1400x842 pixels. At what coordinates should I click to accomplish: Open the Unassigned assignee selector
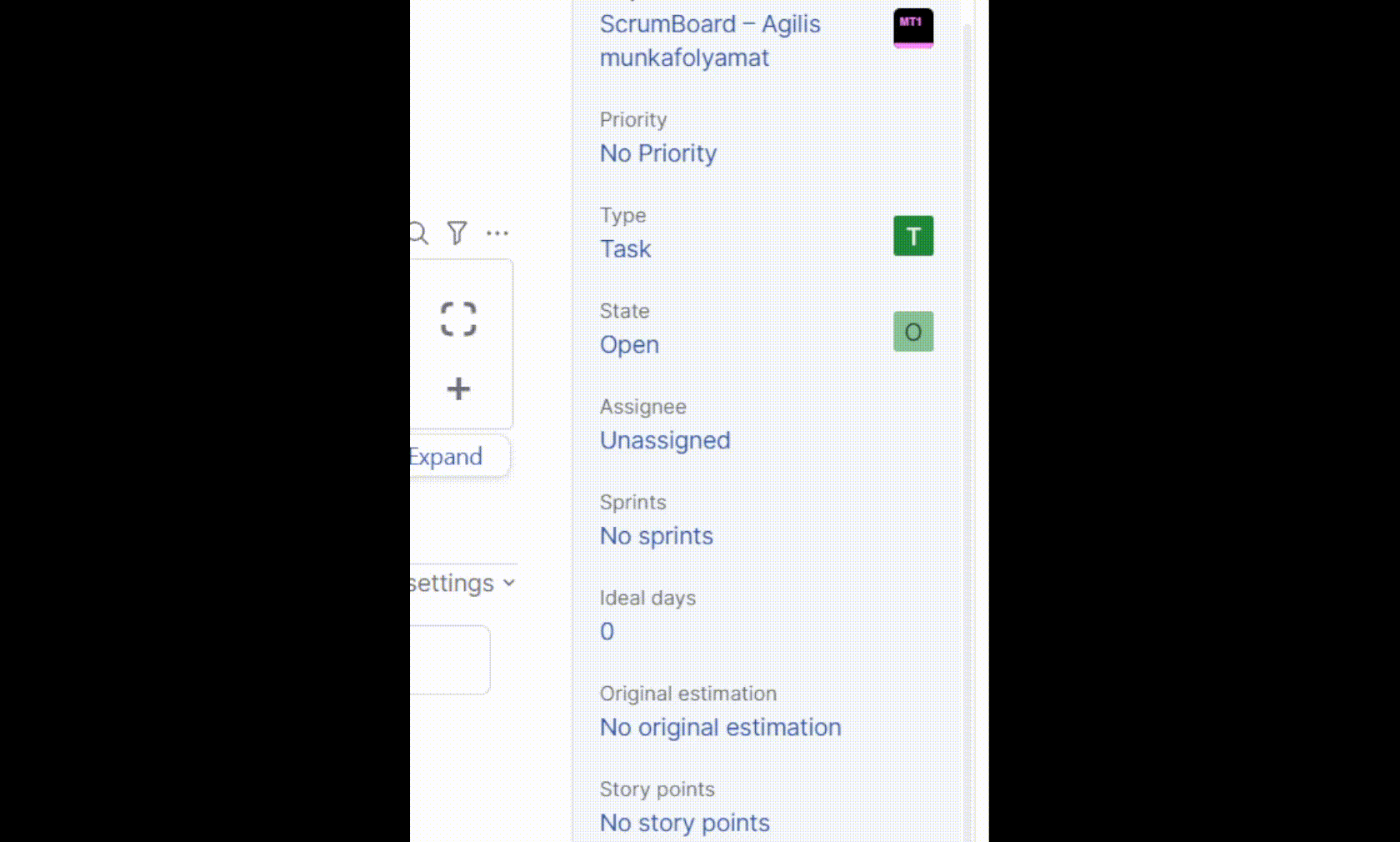pyautogui.click(x=665, y=440)
